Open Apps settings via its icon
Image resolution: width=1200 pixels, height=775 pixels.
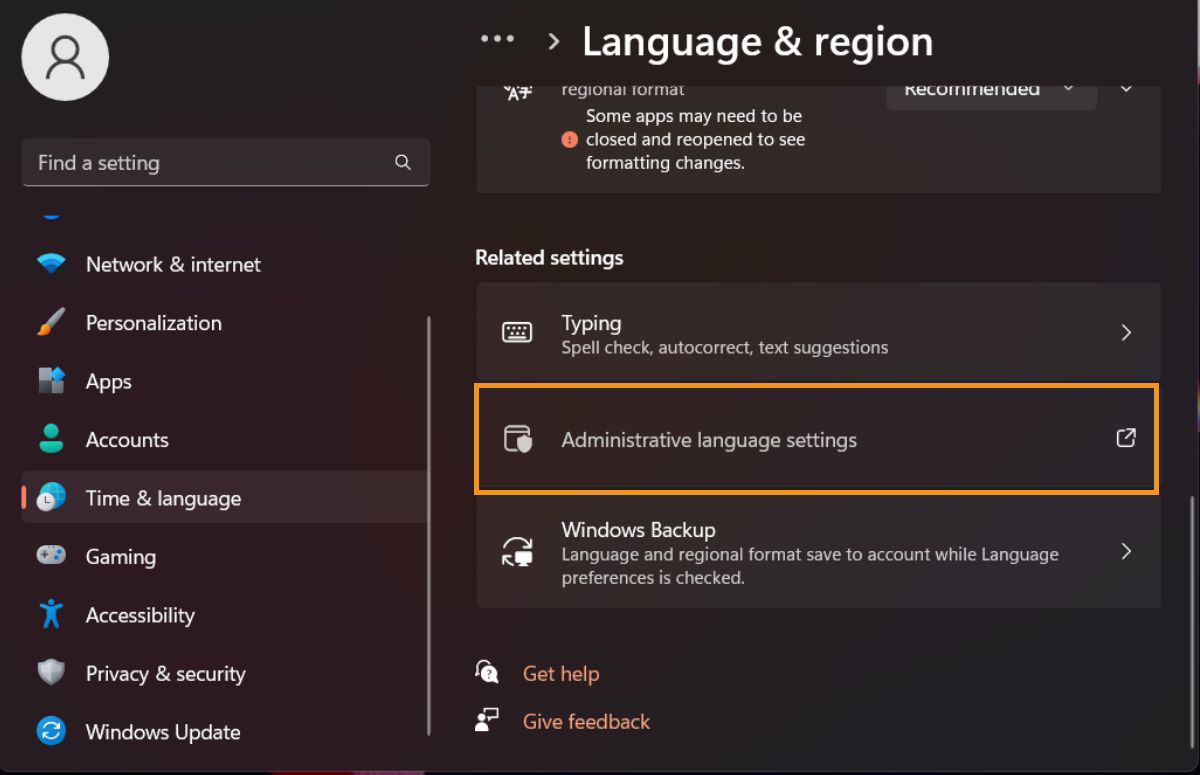point(50,381)
